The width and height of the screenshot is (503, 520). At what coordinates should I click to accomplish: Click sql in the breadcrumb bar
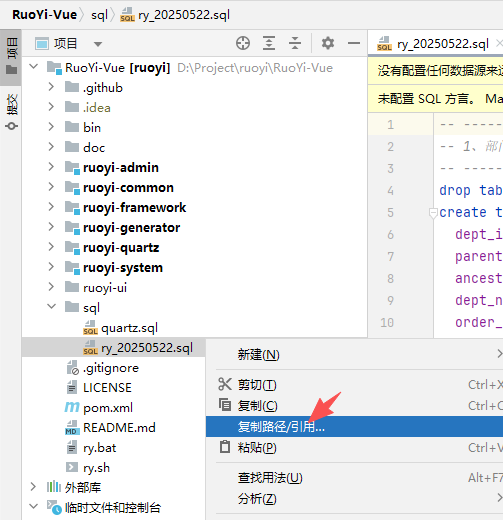[99, 15]
